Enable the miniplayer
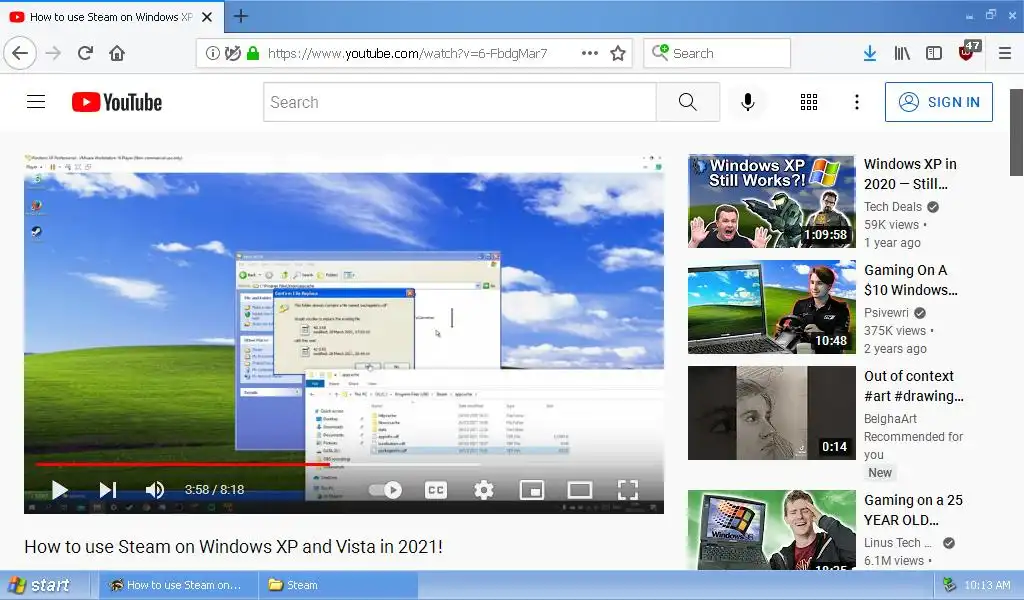Image resolution: width=1024 pixels, height=600 pixels. click(532, 490)
